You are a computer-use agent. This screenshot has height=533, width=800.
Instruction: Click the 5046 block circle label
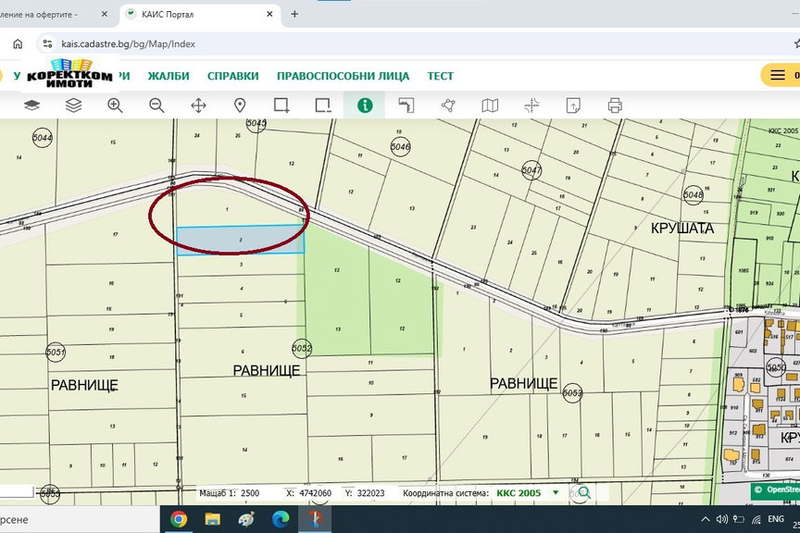click(401, 147)
